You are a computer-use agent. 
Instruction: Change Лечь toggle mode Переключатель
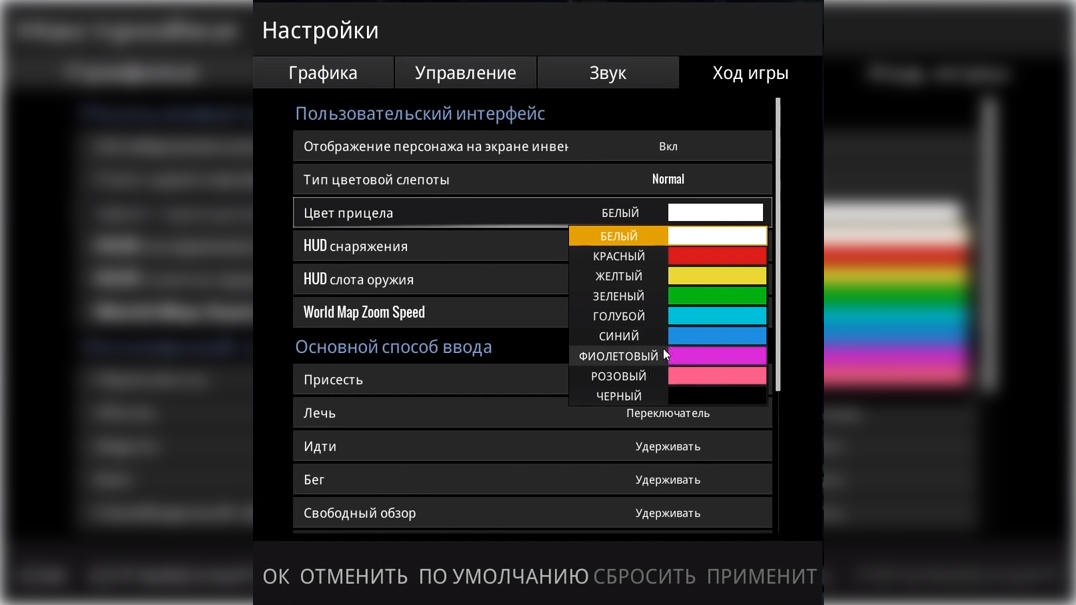coord(668,413)
